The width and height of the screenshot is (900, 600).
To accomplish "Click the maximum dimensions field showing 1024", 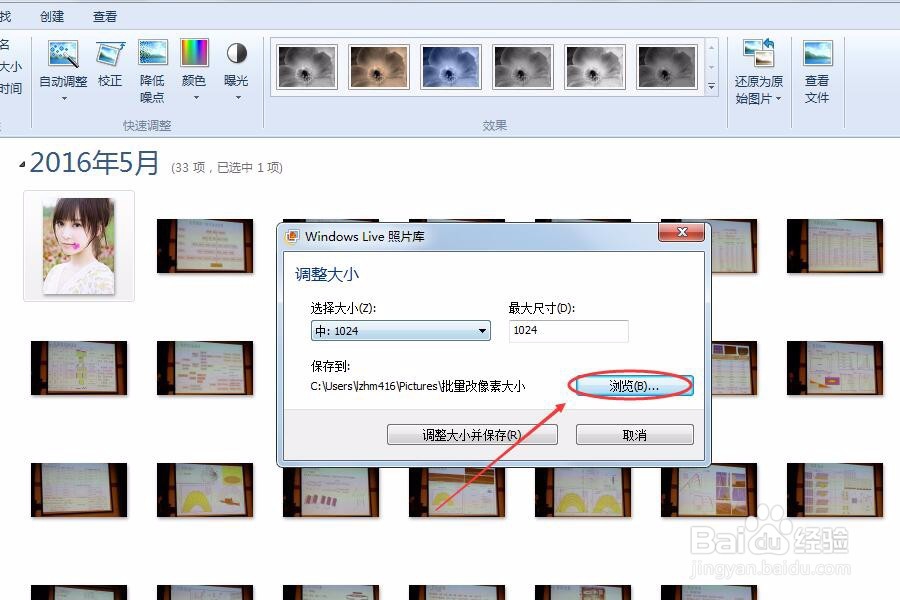I will (x=568, y=331).
